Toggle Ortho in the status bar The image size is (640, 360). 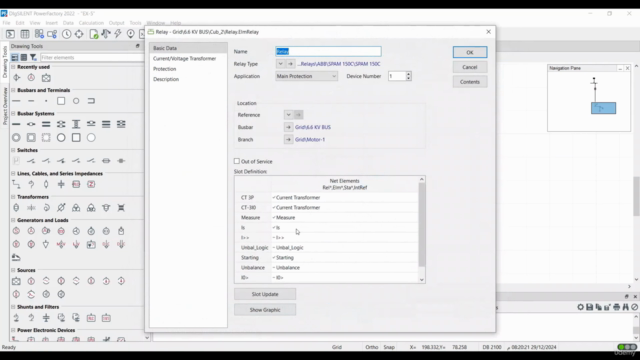coord(371,347)
